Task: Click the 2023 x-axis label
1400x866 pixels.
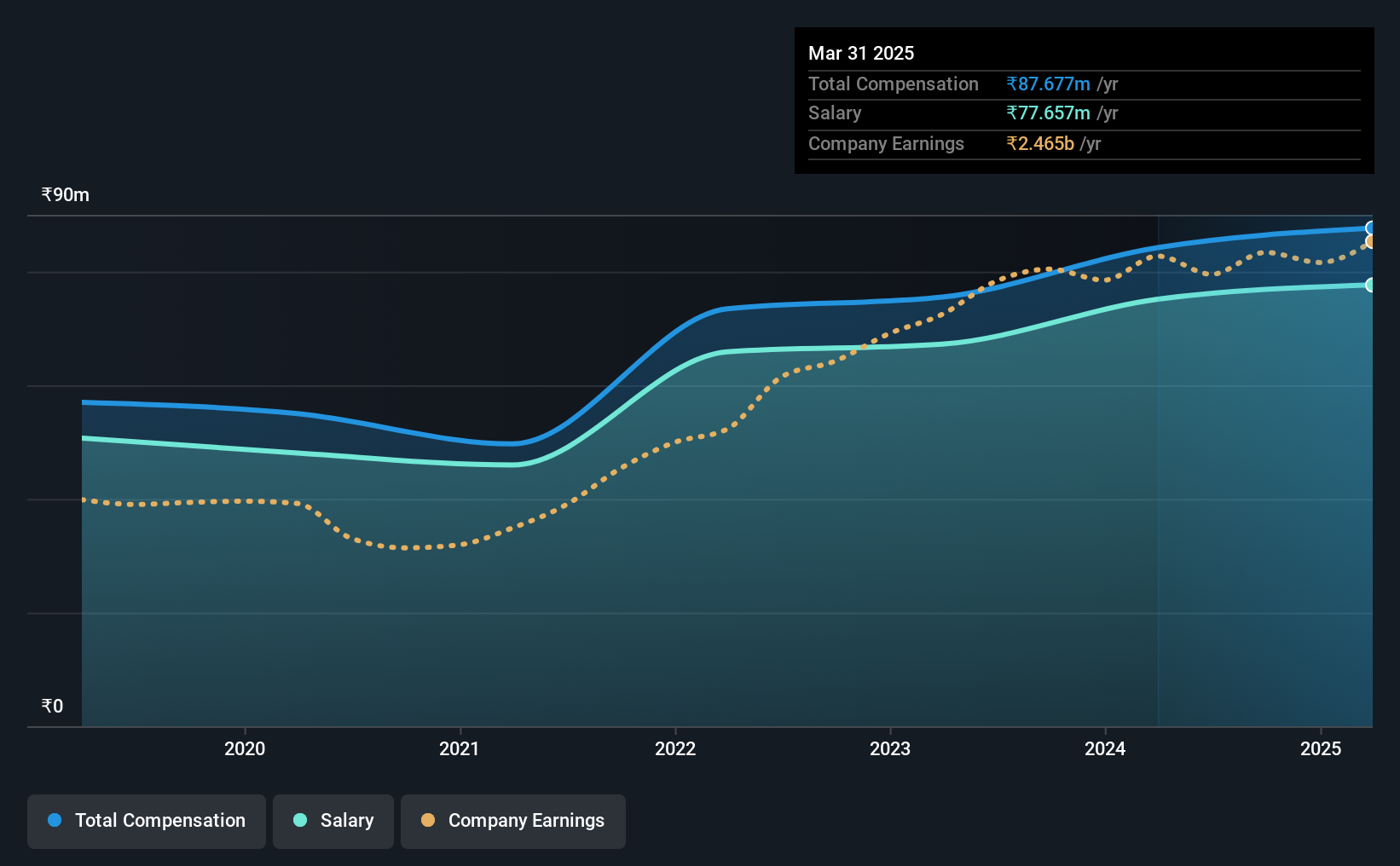Action: click(x=890, y=748)
